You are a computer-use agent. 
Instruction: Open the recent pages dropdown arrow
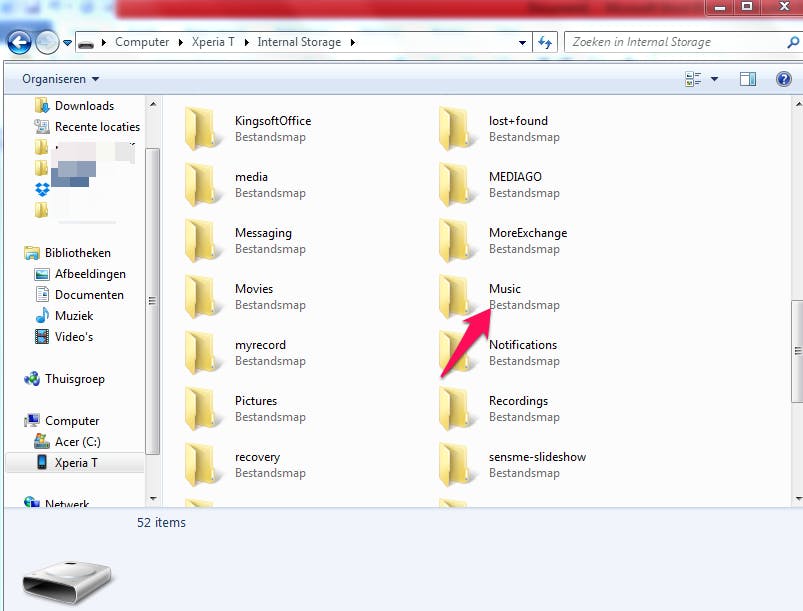pos(67,43)
